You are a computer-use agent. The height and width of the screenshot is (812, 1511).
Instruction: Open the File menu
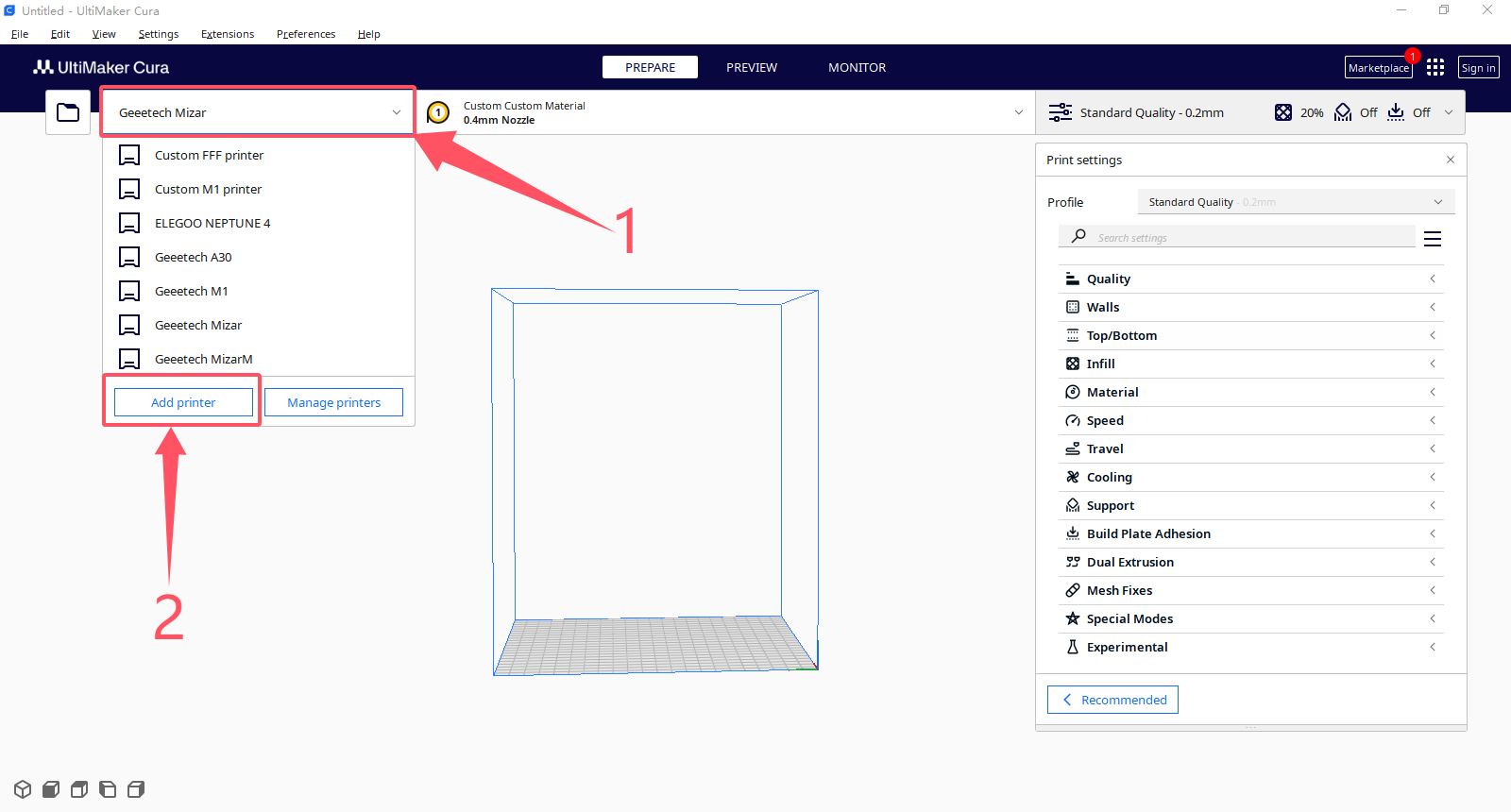point(20,34)
